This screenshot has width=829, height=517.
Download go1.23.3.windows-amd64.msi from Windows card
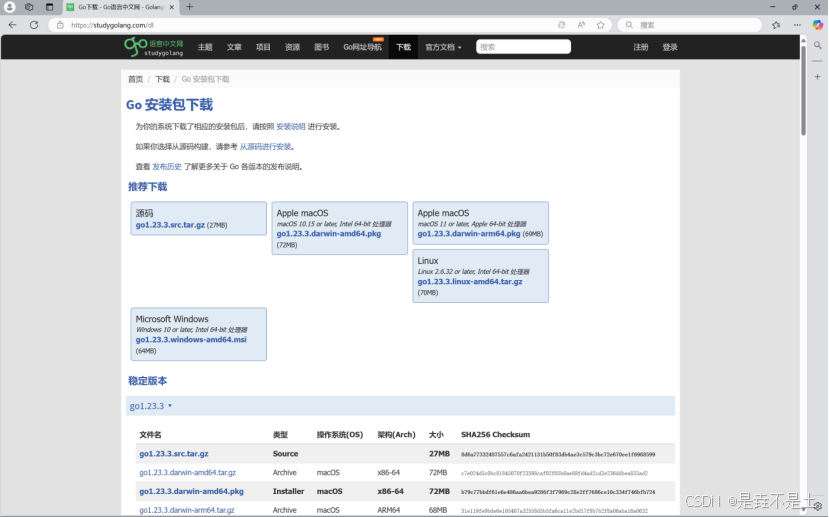click(191, 339)
